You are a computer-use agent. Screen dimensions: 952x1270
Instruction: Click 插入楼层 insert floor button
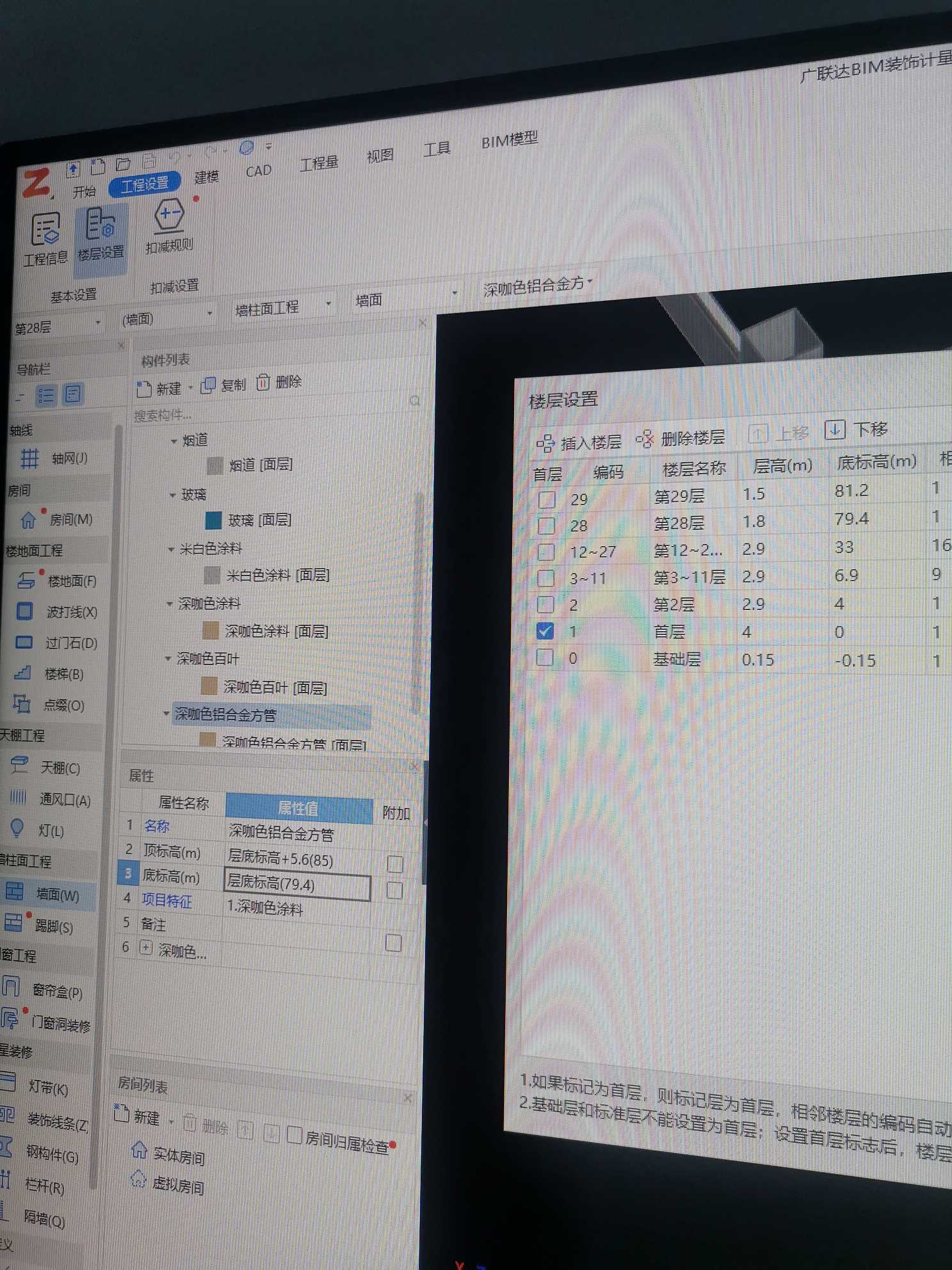579,442
